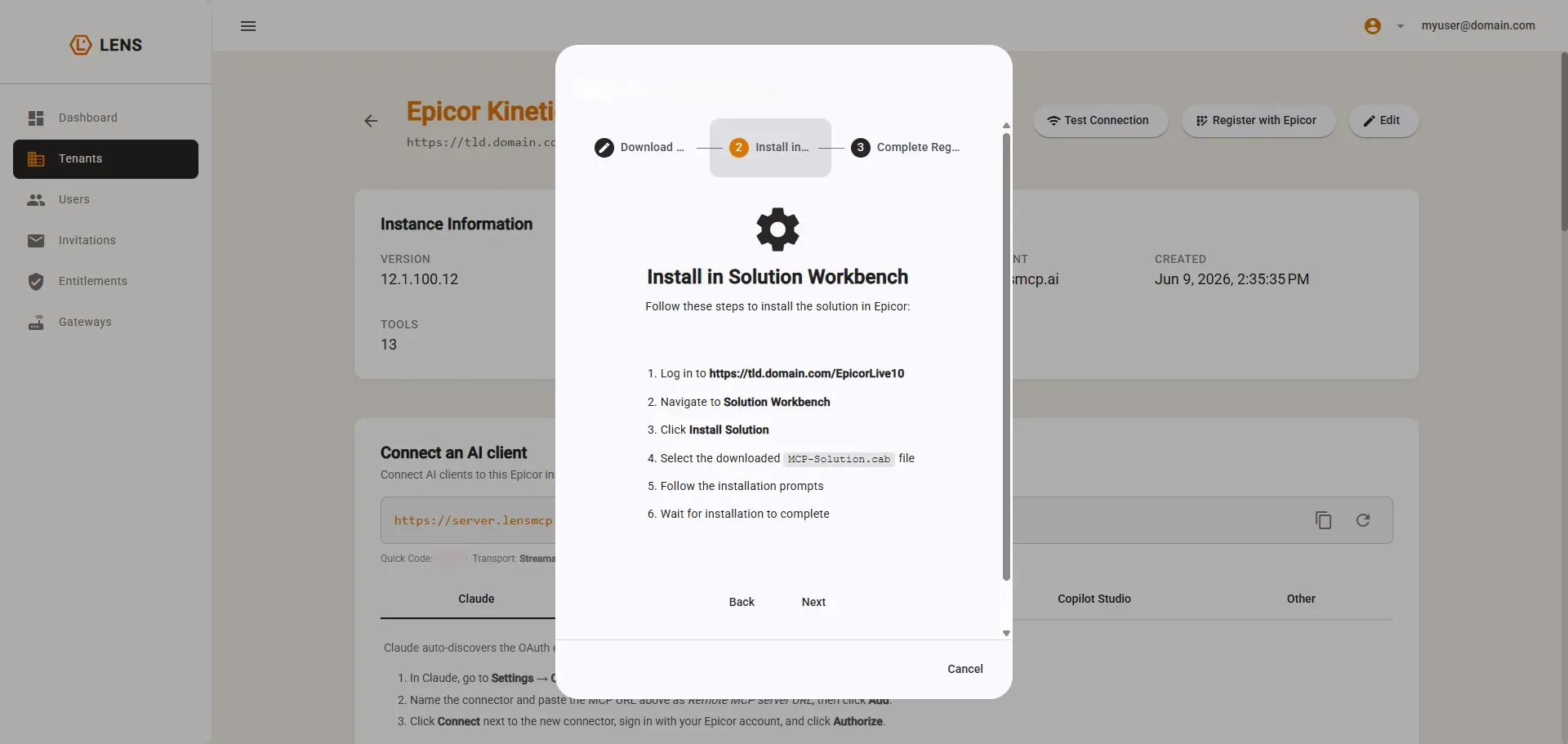
Task: Click the Invitations envelope icon
Action: pyautogui.click(x=36, y=241)
